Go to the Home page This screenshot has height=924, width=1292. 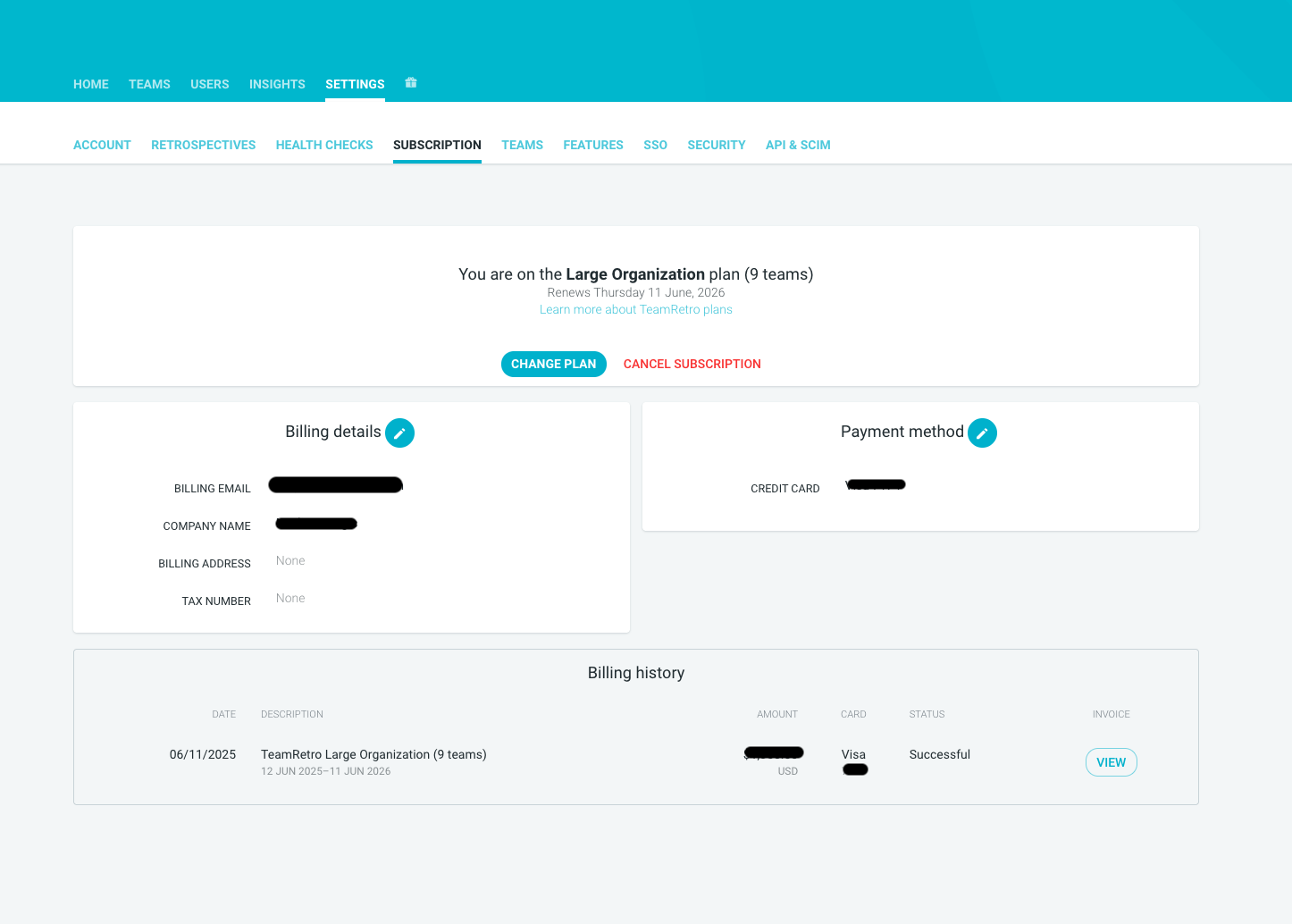[x=91, y=84]
